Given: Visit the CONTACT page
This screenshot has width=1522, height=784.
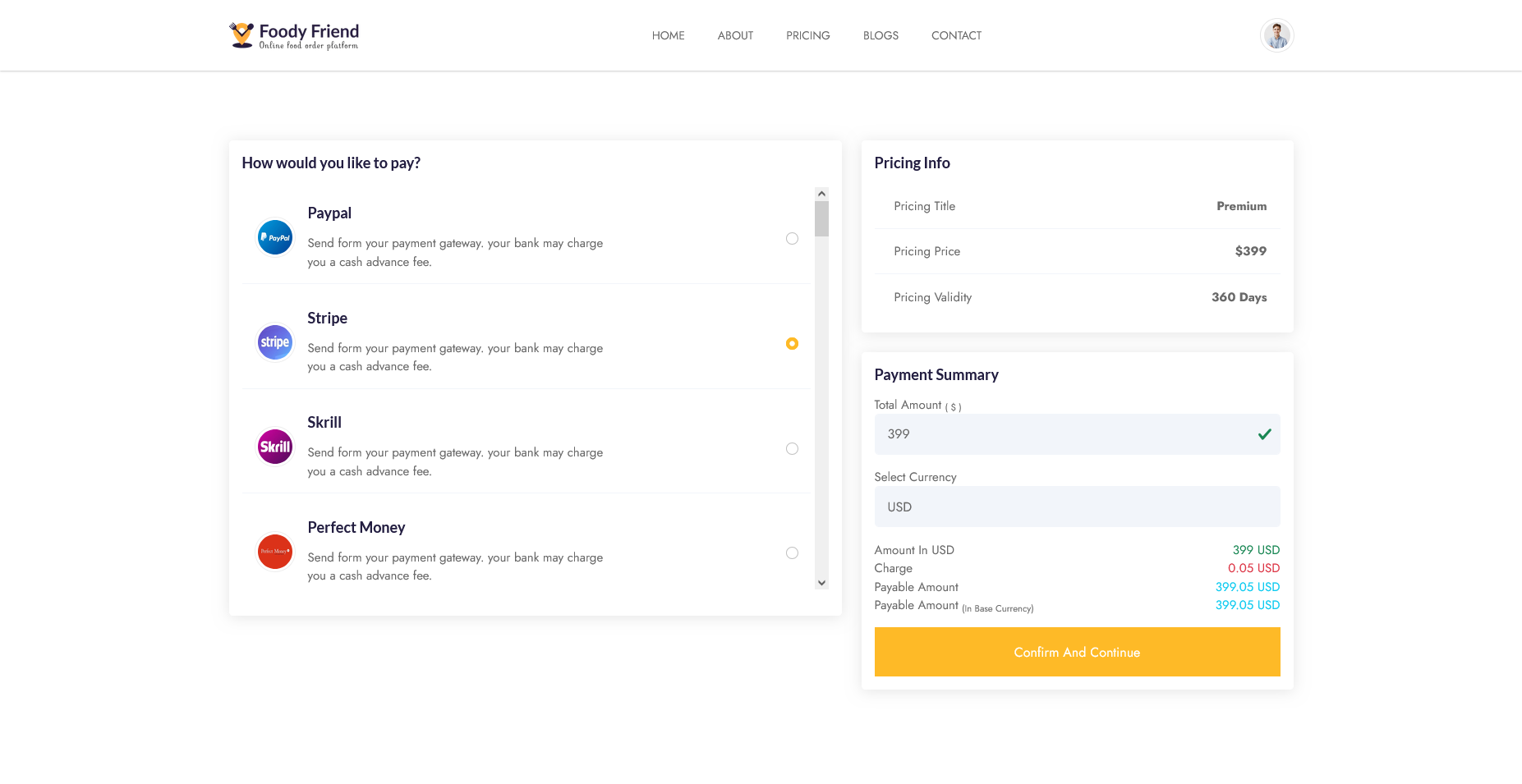Looking at the screenshot, I should [x=956, y=35].
